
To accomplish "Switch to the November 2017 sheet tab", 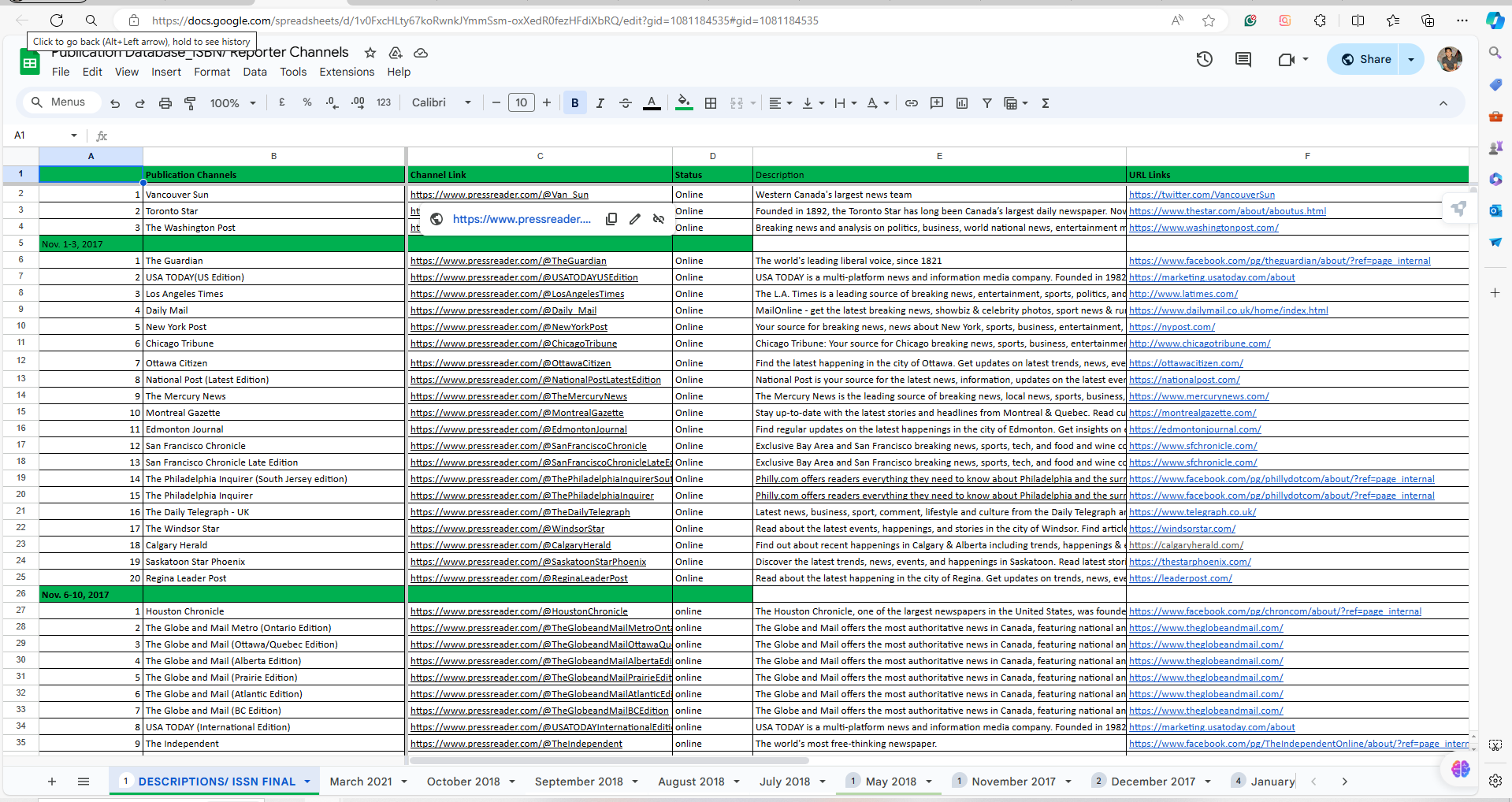I will [1013, 782].
